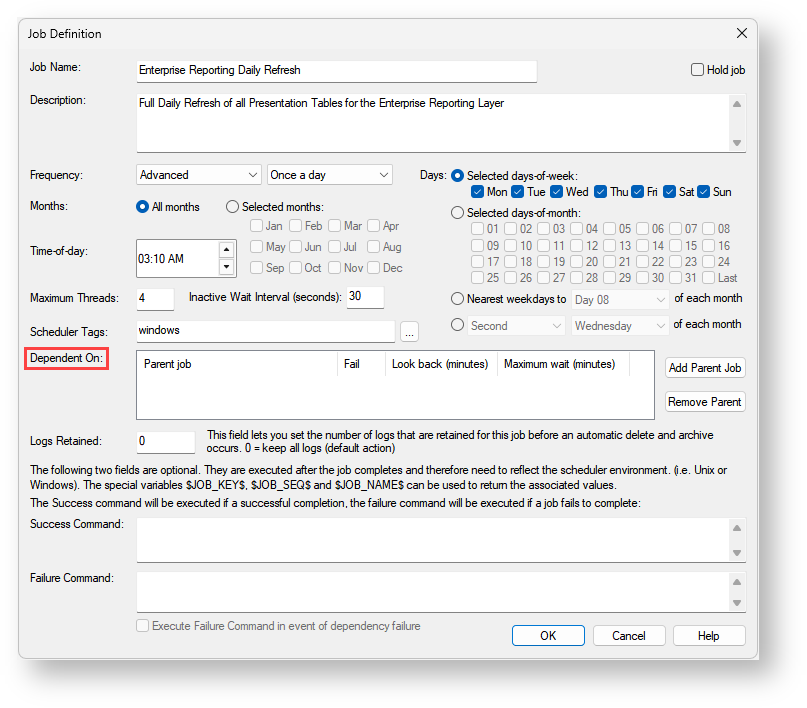Screen dimensions: 807x708
Task: Click the Logs Retained input field
Action: pos(166,441)
